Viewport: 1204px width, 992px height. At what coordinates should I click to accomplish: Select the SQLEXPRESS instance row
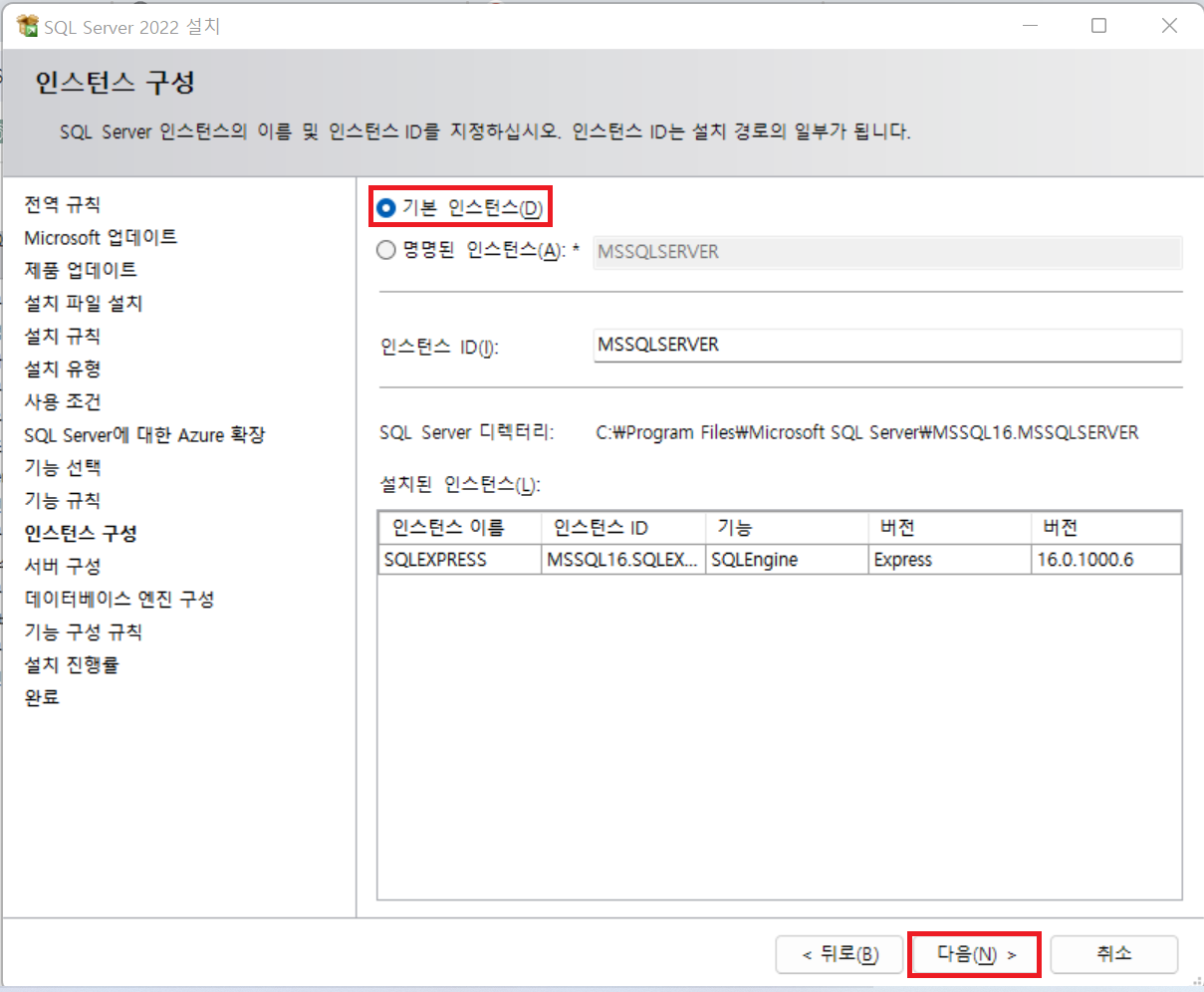pyautogui.click(x=780, y=560)
